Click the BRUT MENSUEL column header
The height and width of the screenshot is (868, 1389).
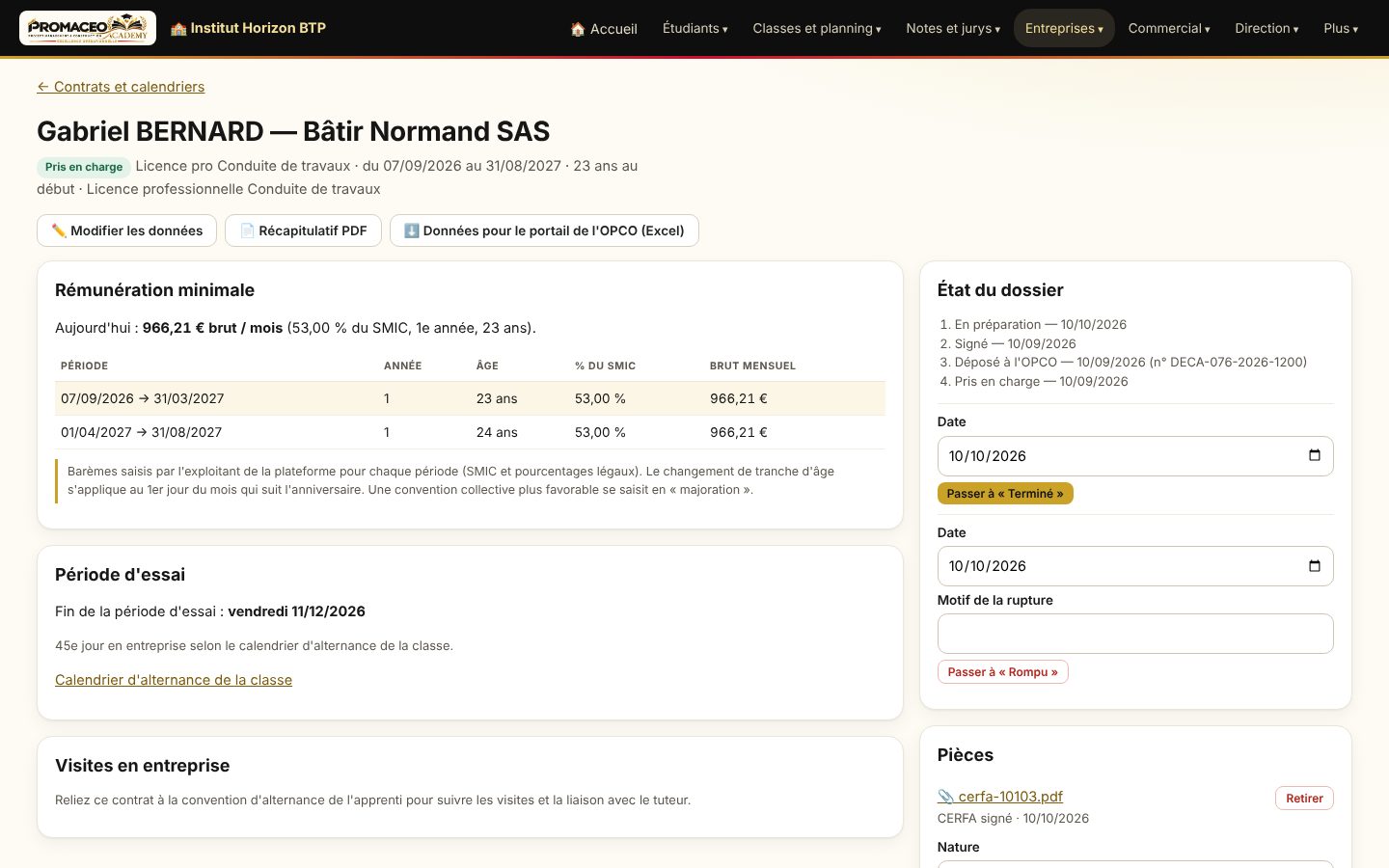(752, 366)
